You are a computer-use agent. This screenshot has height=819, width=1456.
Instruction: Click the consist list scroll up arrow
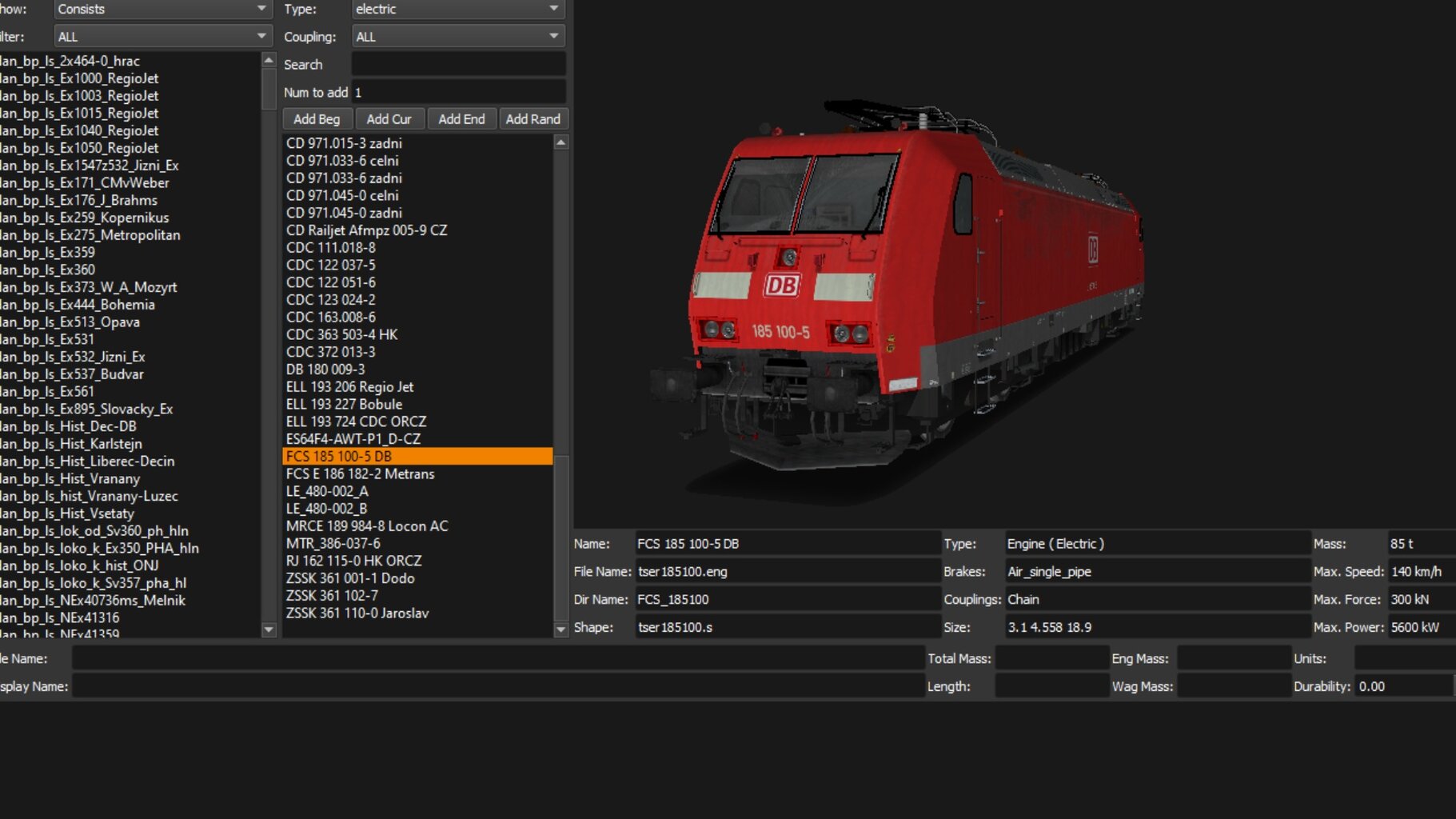click(269, 61)
